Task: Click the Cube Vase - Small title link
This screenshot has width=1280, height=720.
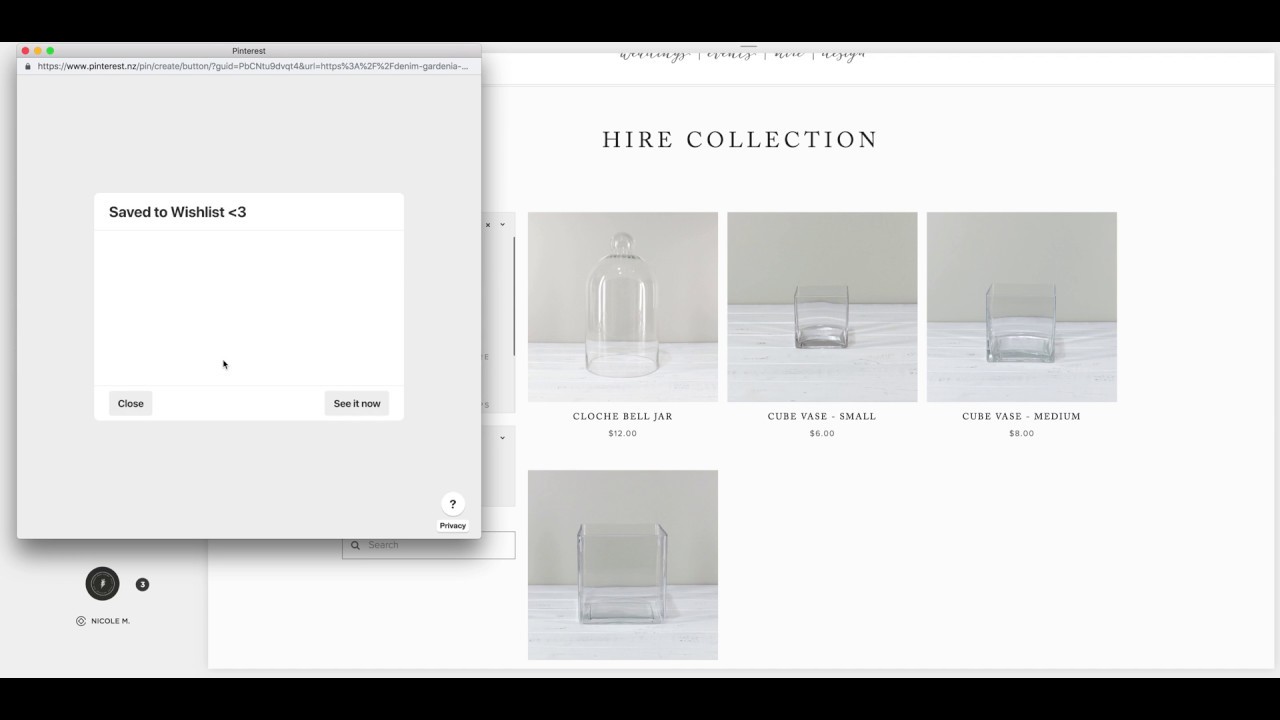Action: pos(822,416)
